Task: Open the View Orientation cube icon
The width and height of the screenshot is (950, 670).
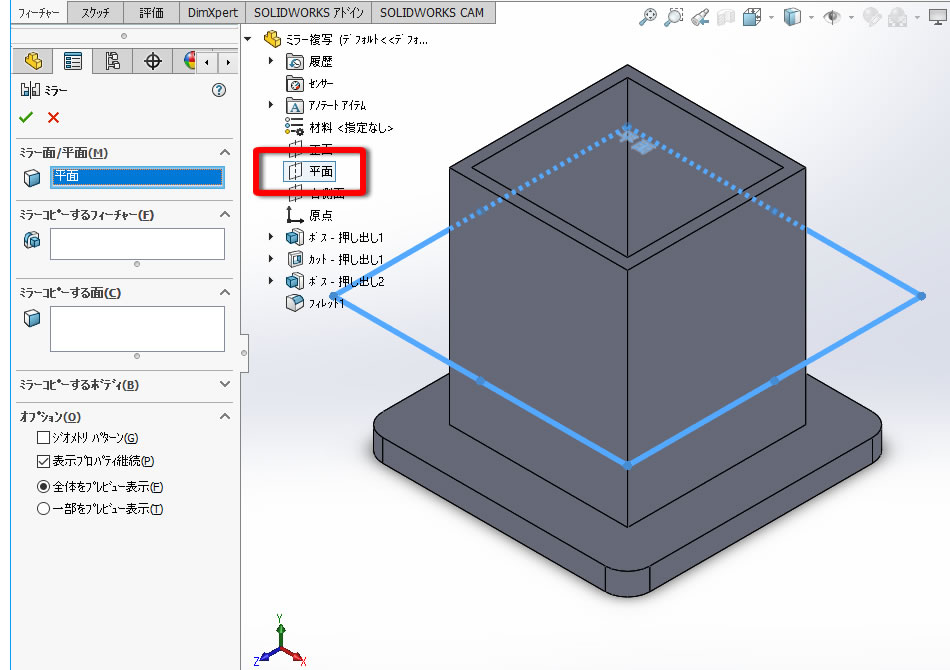Action: (752, 17)
